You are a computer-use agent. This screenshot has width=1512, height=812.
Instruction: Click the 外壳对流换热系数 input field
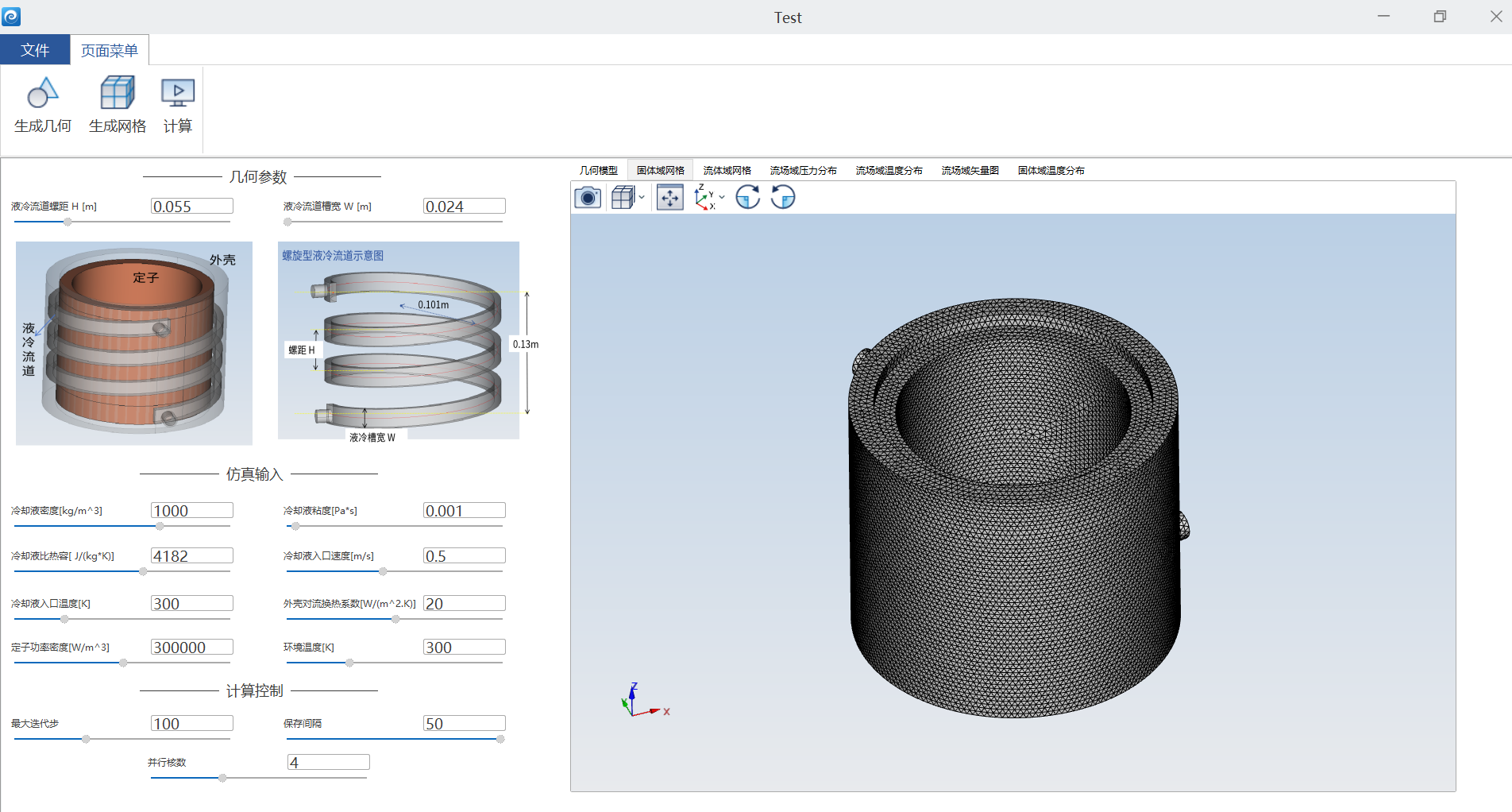click(465, 604)
